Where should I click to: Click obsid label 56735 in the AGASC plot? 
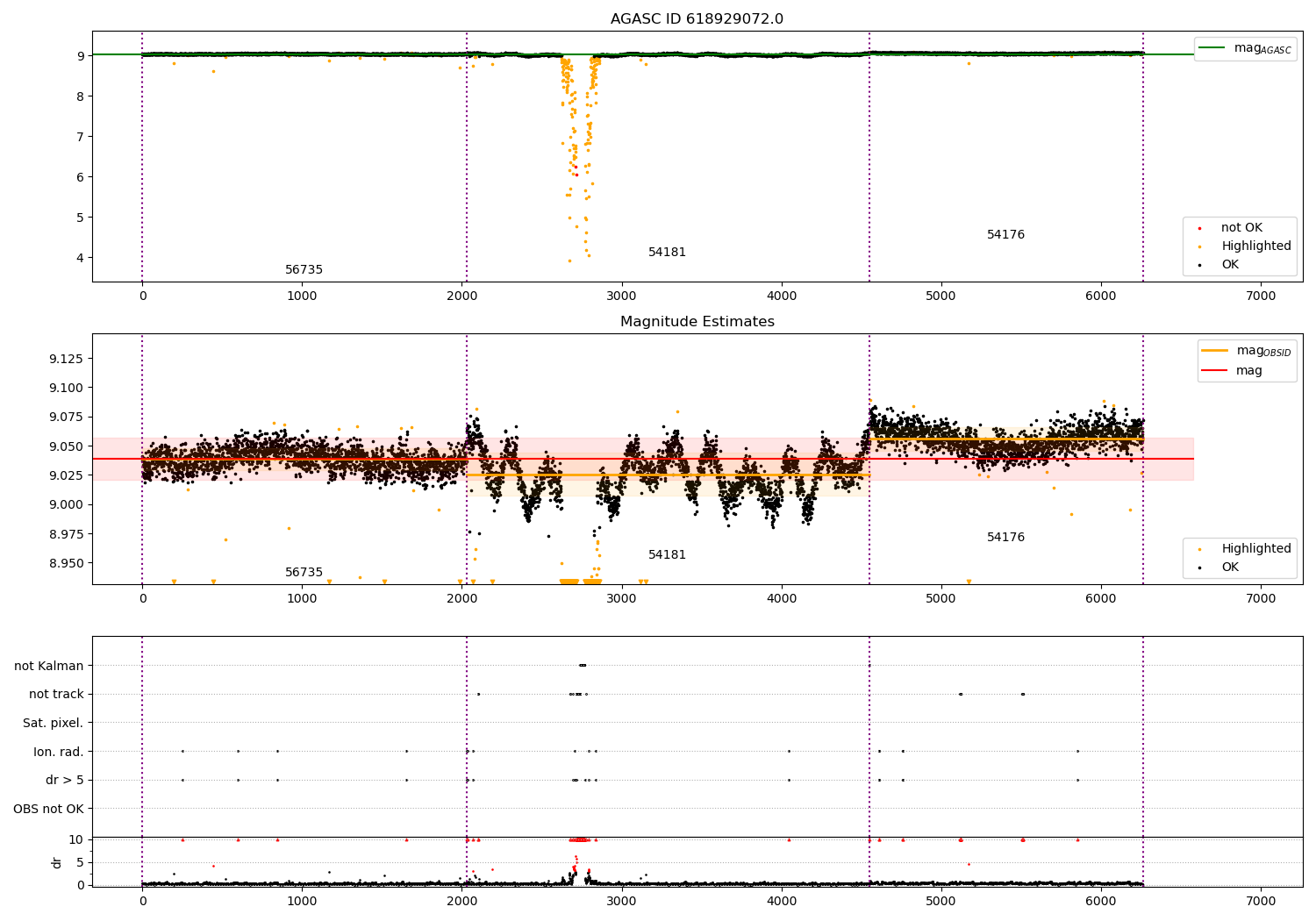[304, 270]
